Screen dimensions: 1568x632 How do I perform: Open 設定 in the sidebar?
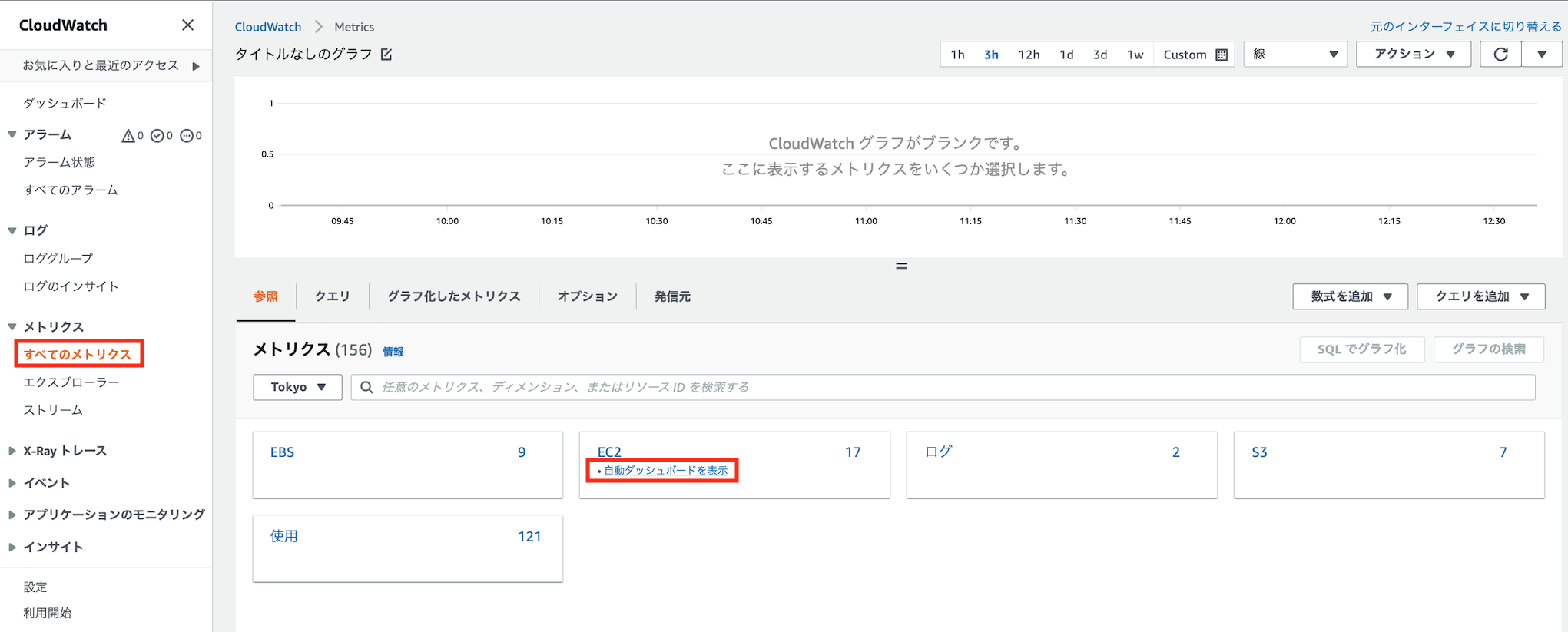click(35, 587)
